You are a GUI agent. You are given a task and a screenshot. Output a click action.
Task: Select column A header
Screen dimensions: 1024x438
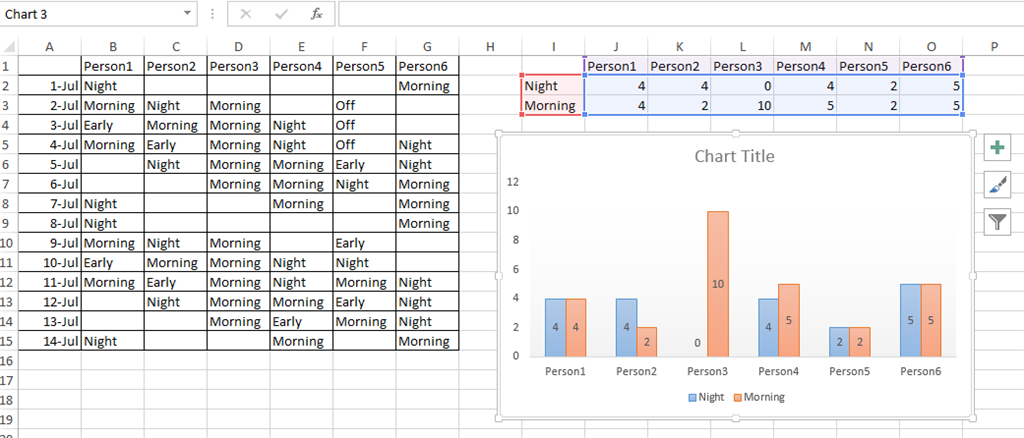point(50,46)
